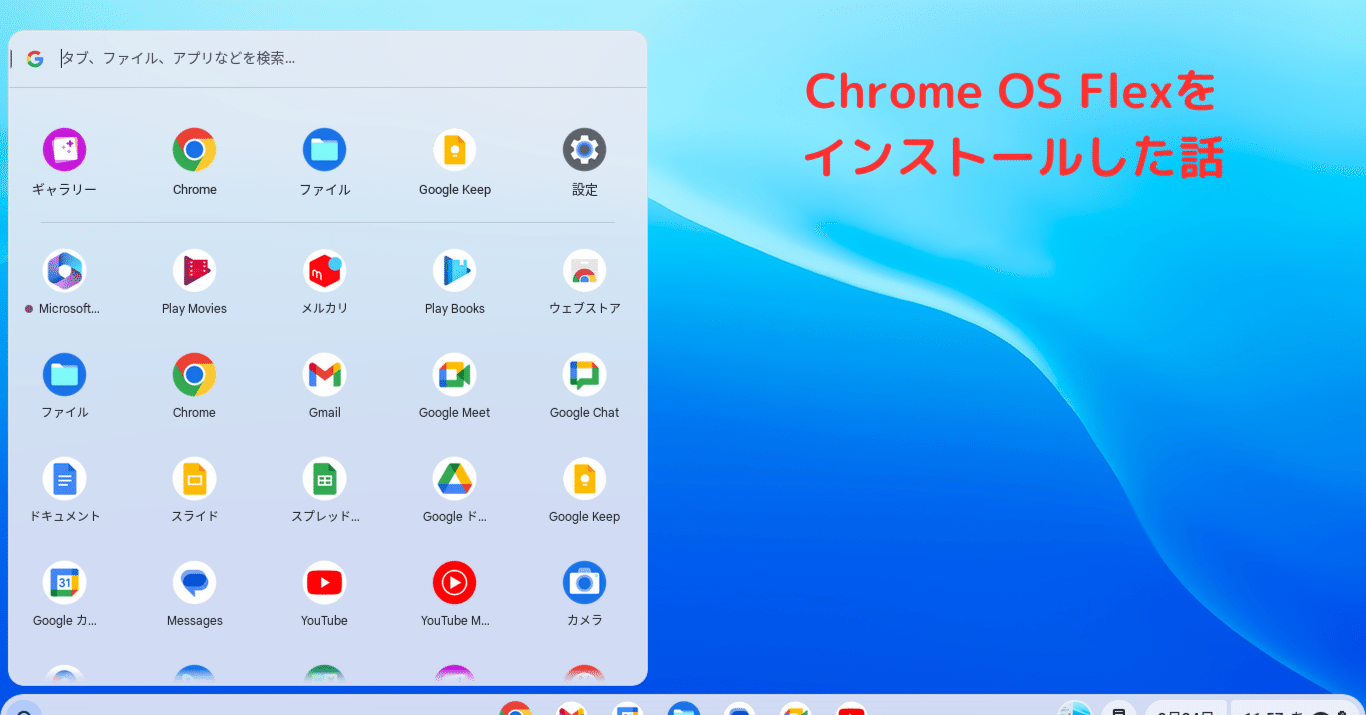Open the カメラ (Camera) app
This screenshot has height=715, width=1366.
pos(584,580)
